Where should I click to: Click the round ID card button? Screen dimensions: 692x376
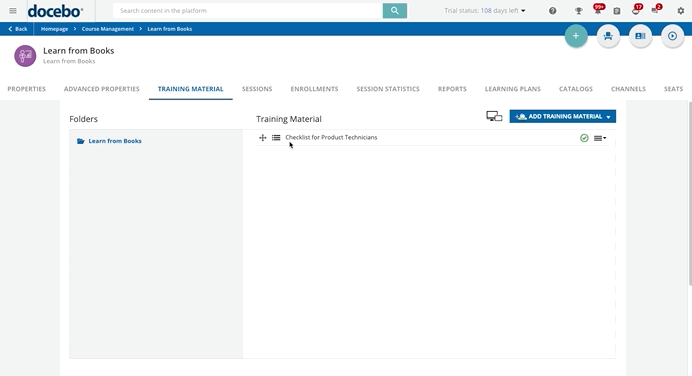640,36
